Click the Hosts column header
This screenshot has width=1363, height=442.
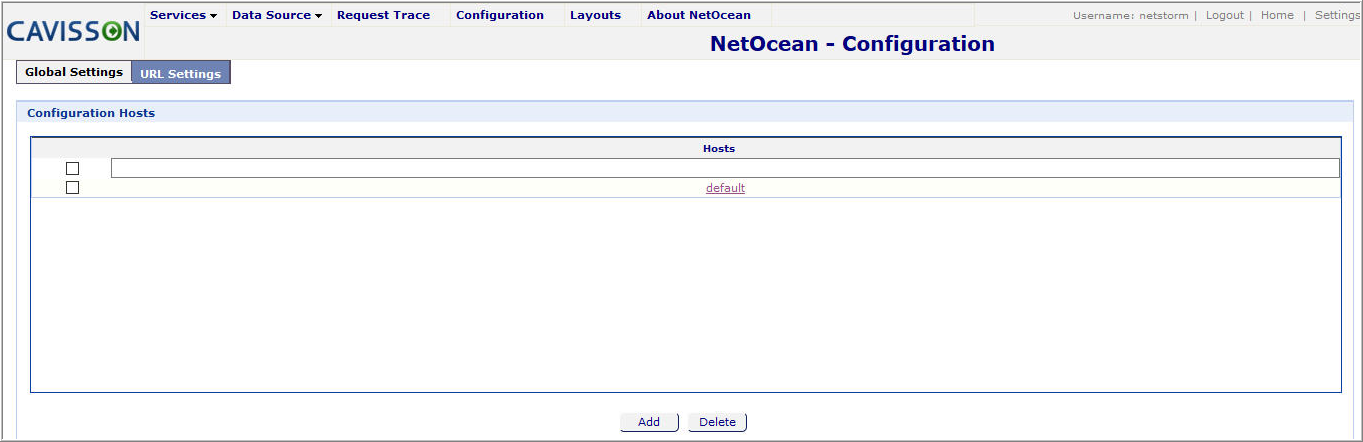(719, 148)
